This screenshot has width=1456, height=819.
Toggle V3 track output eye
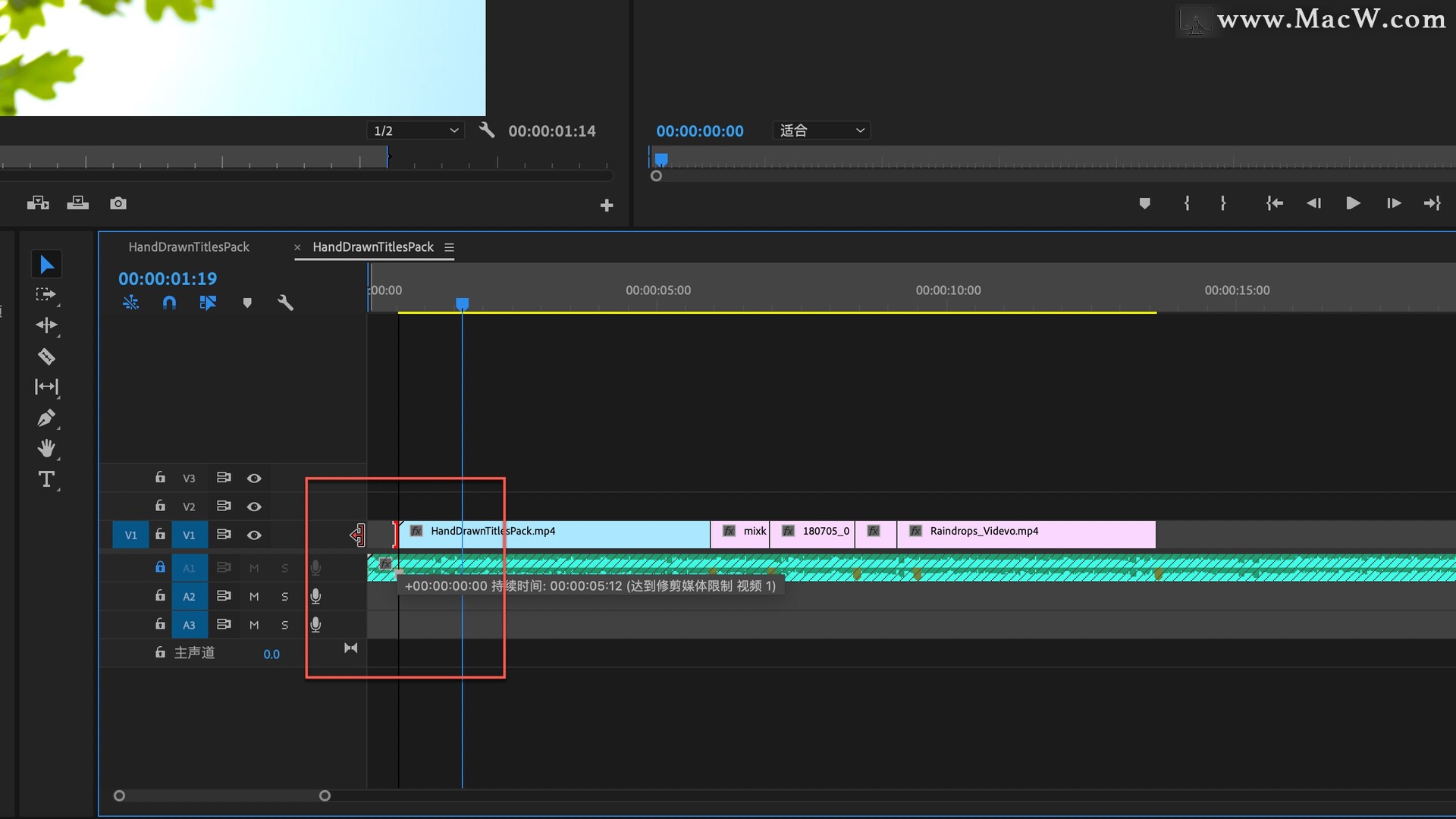pyautogui.click(x=254, y=478)
